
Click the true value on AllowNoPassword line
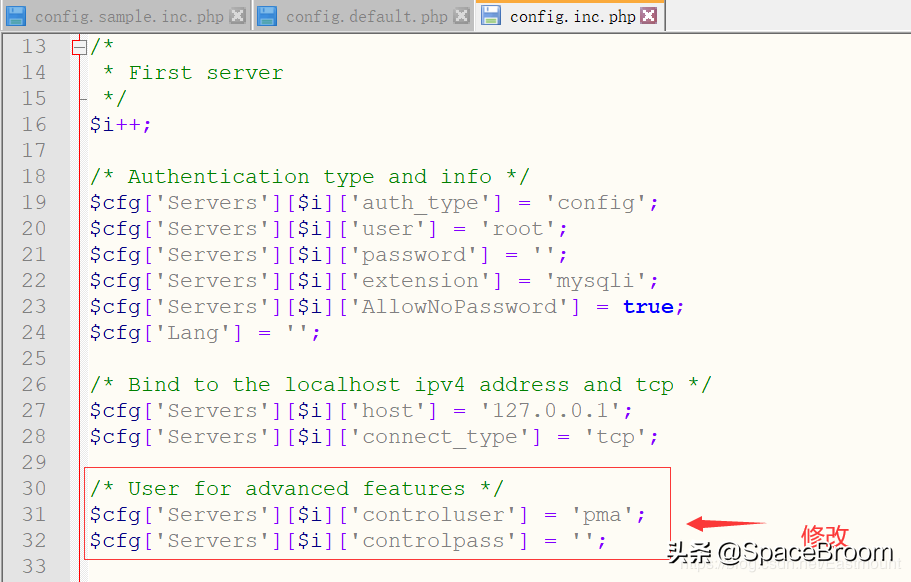point(648,306)
